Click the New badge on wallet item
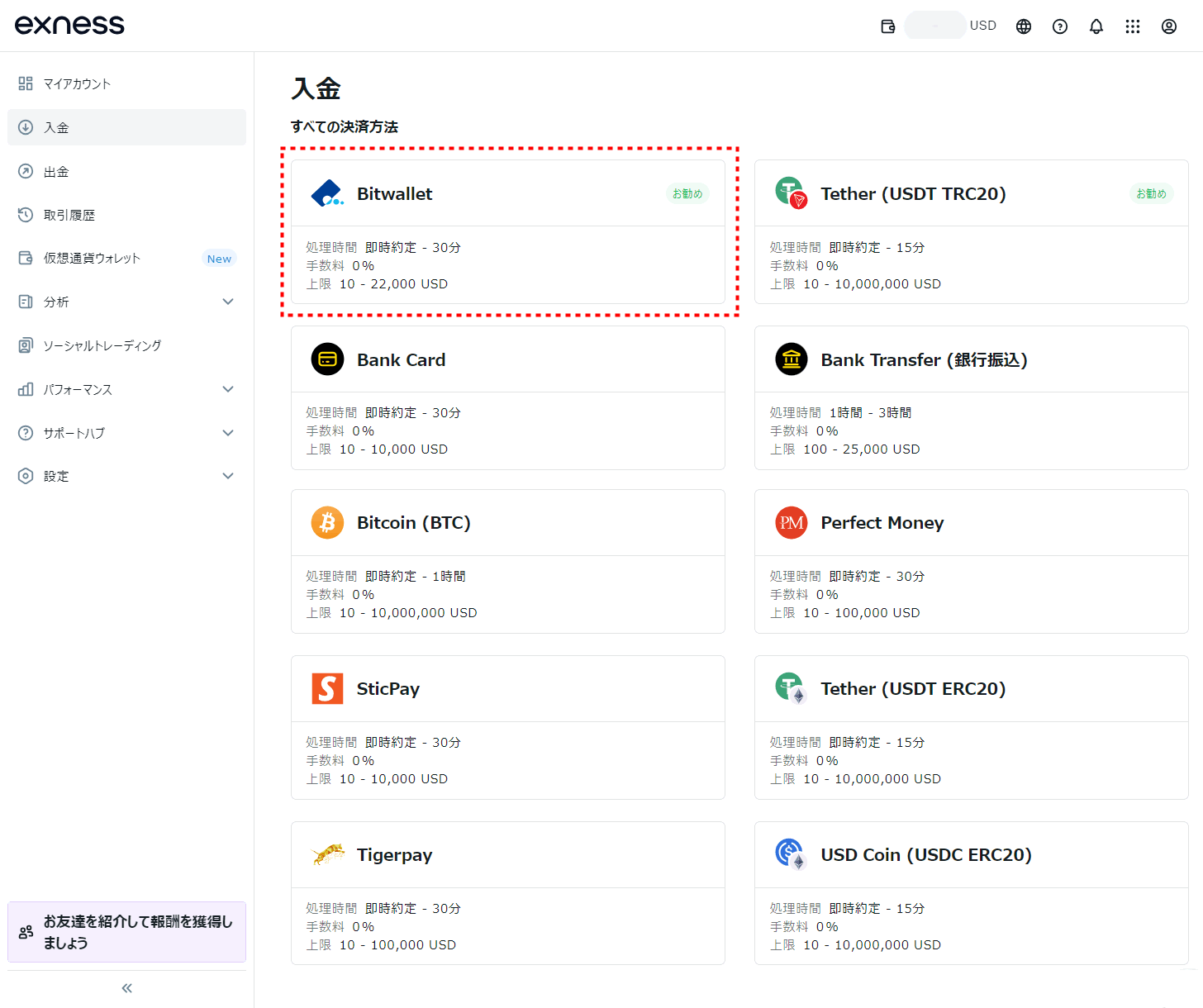 click(219, 259)
